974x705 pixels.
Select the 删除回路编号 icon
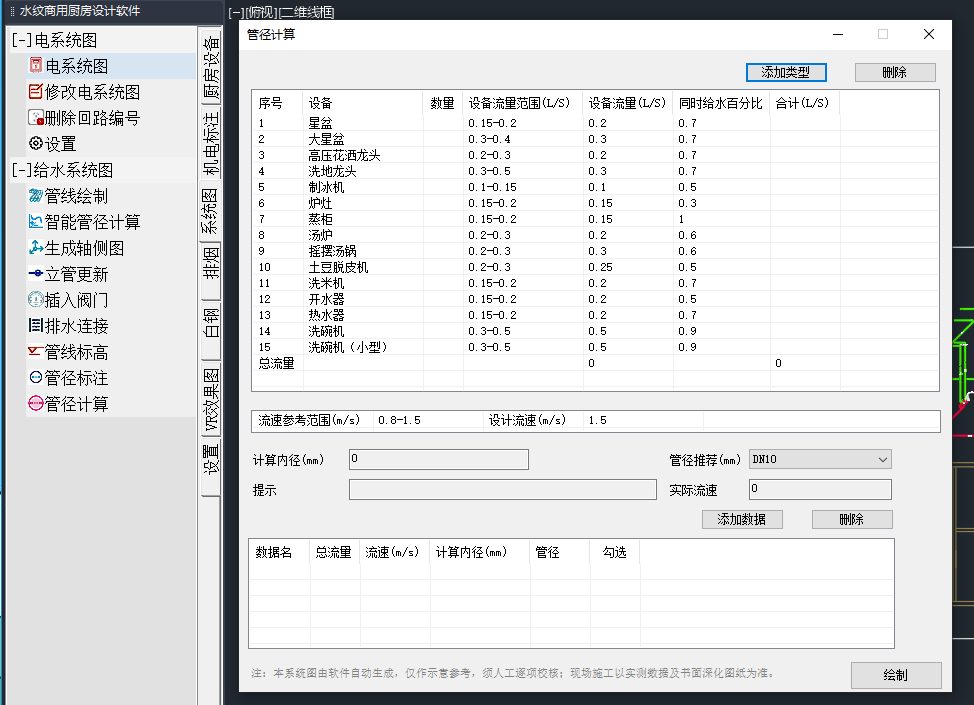click(36, 117)
